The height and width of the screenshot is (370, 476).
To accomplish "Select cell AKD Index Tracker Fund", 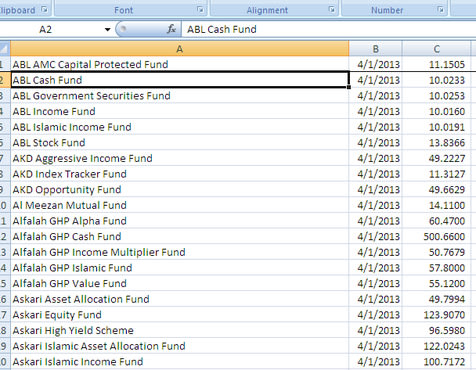I will 180,174.
